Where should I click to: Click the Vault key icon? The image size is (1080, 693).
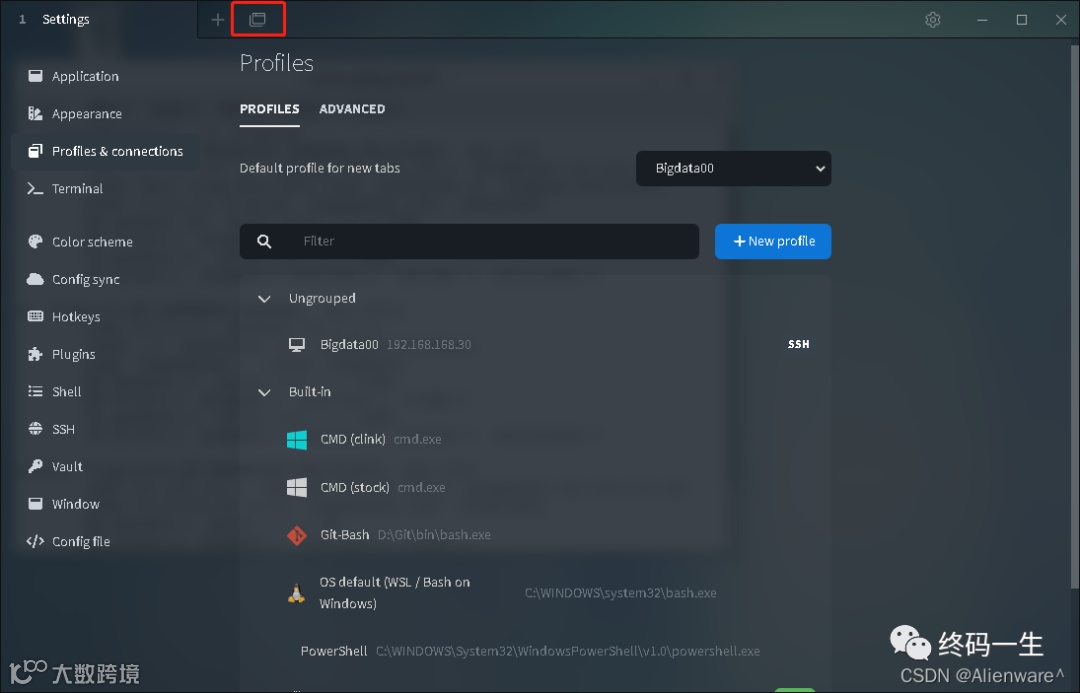pyautogui.click(x=35, y=466)
